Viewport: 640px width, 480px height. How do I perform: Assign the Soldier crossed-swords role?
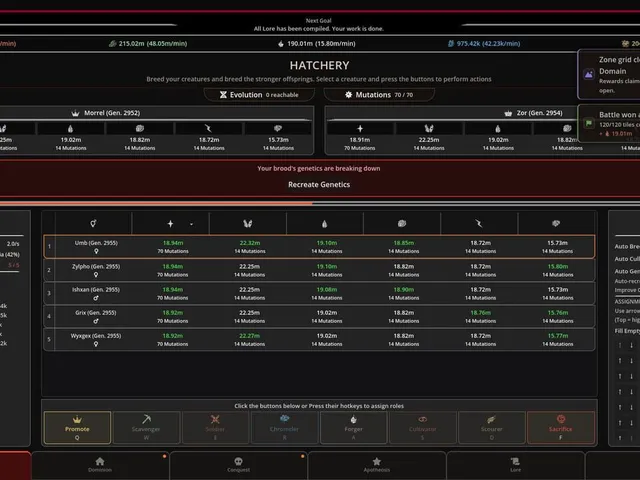click(x=215, y=427)
